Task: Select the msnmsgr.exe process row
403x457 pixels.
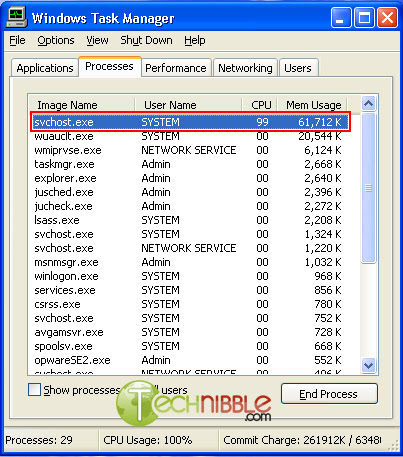Action: 190,262
